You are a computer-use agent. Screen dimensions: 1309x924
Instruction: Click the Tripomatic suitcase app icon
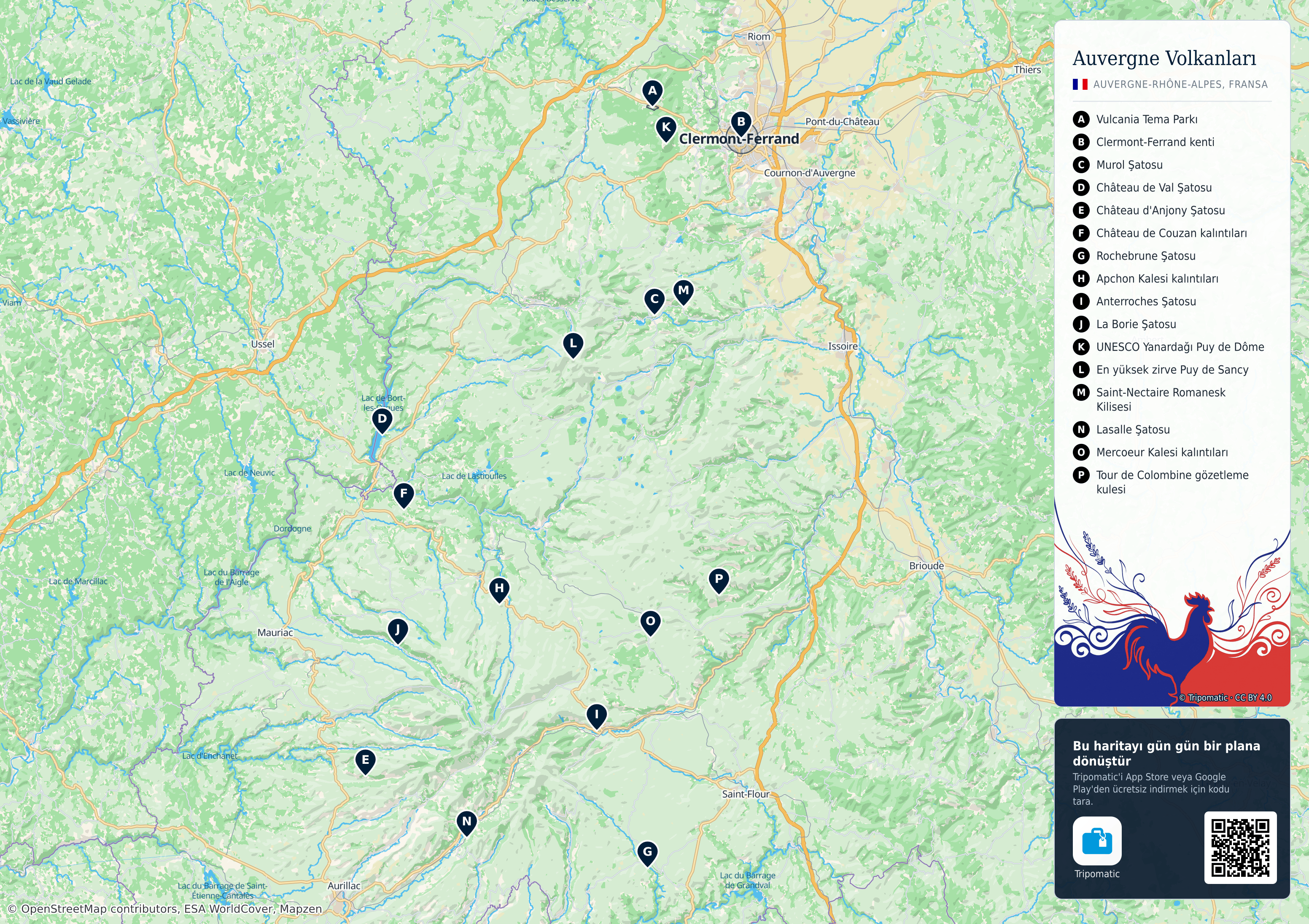(1097, 841)
